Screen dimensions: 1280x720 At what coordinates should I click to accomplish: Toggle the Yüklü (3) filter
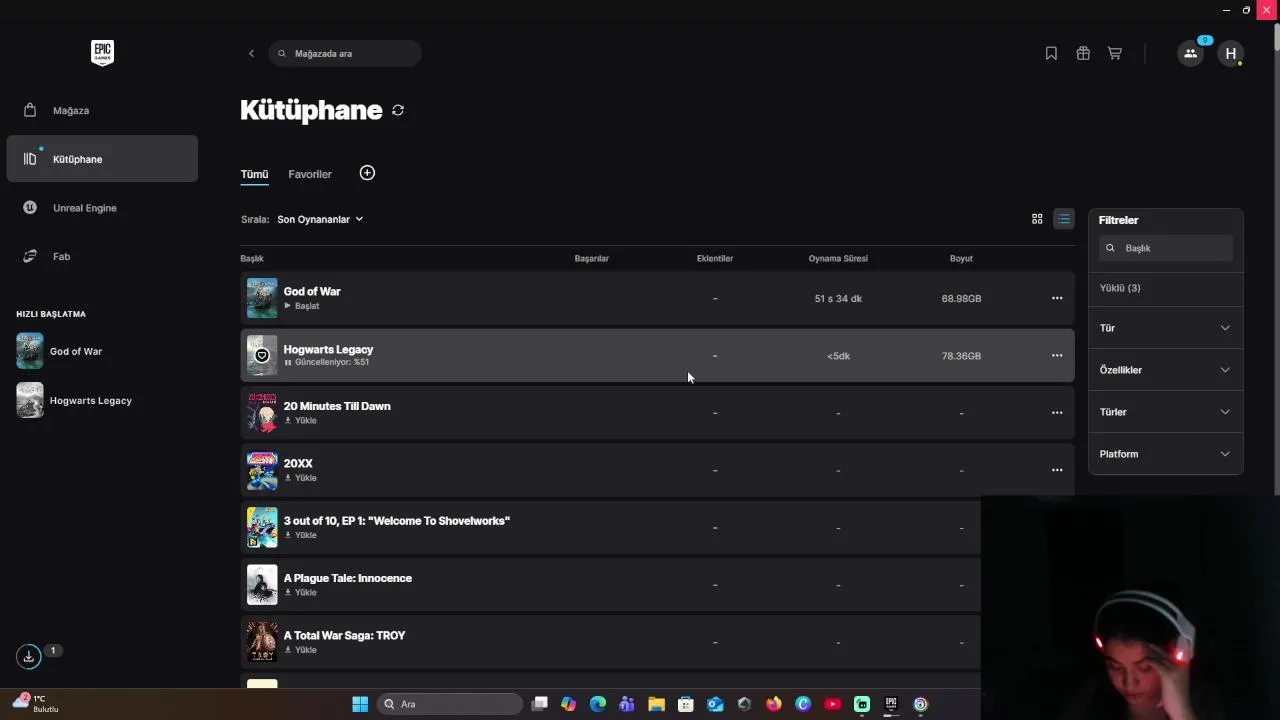click(x=1120, y=288)
